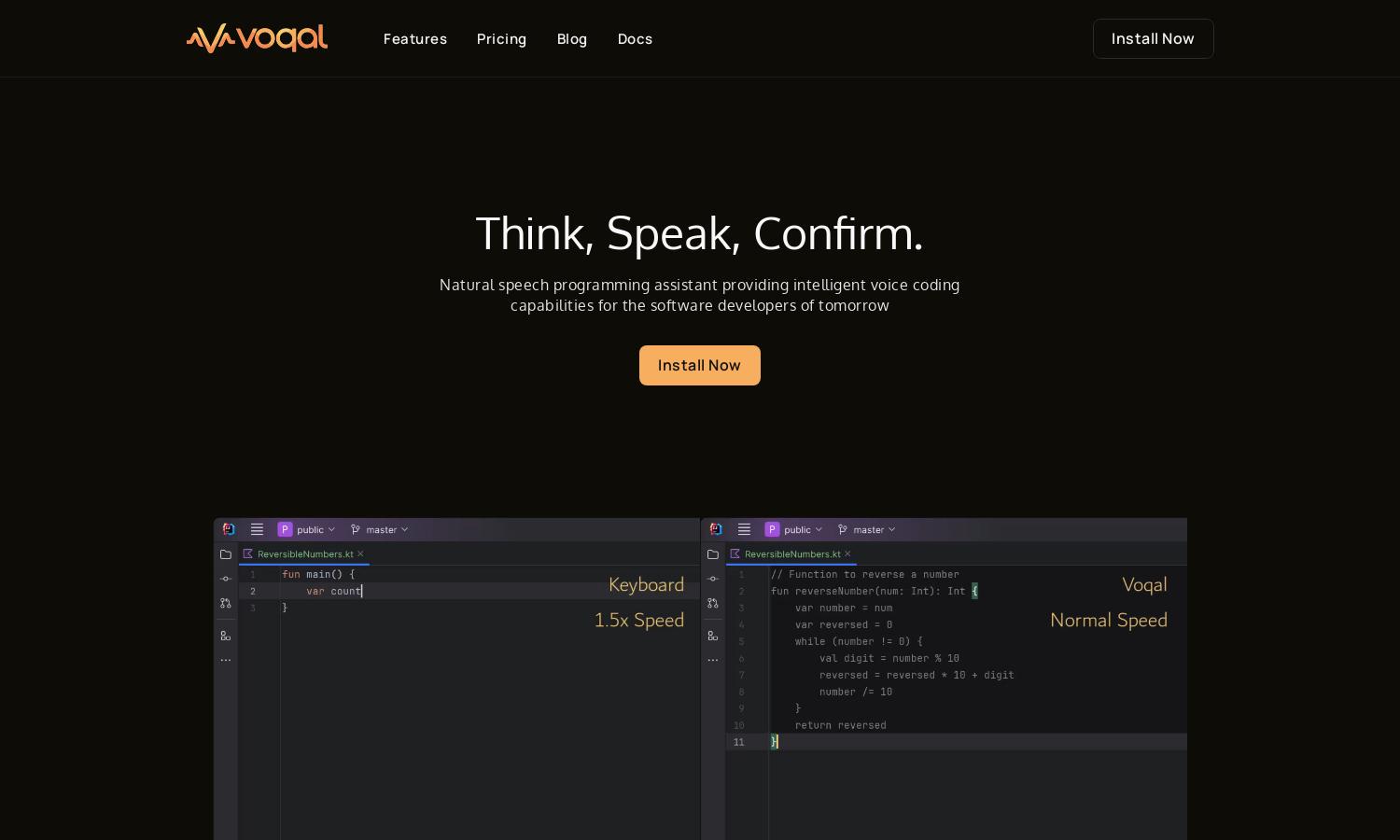Click the git branch icon in Voqal pane
The width and height of the screenshot is (1400, 840).
(x=843, y=529)
